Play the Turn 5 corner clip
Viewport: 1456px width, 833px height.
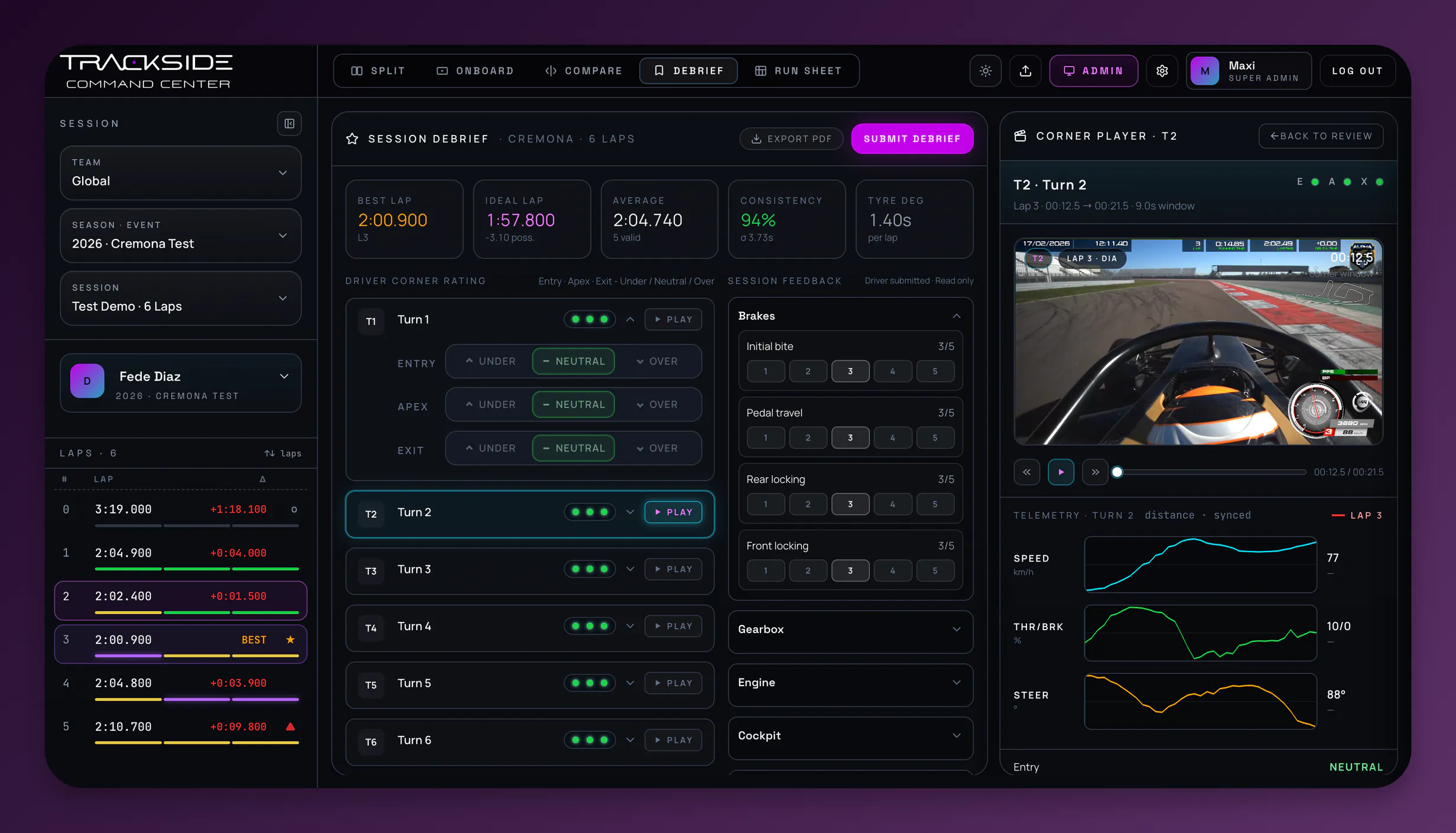pos(673,683)
